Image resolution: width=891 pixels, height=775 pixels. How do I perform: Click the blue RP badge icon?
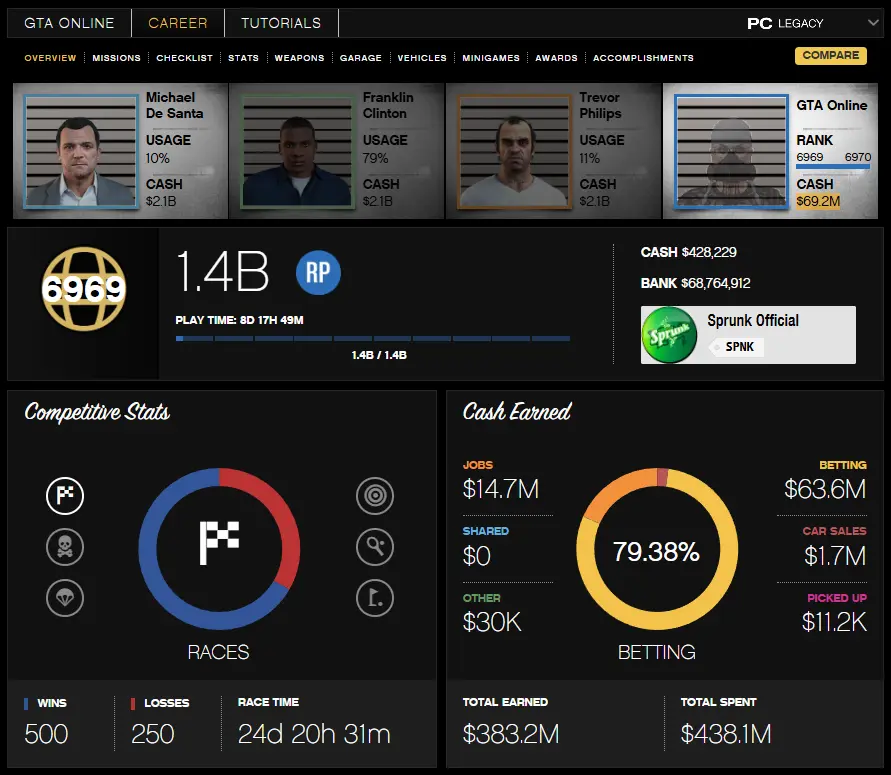(318, 273)
